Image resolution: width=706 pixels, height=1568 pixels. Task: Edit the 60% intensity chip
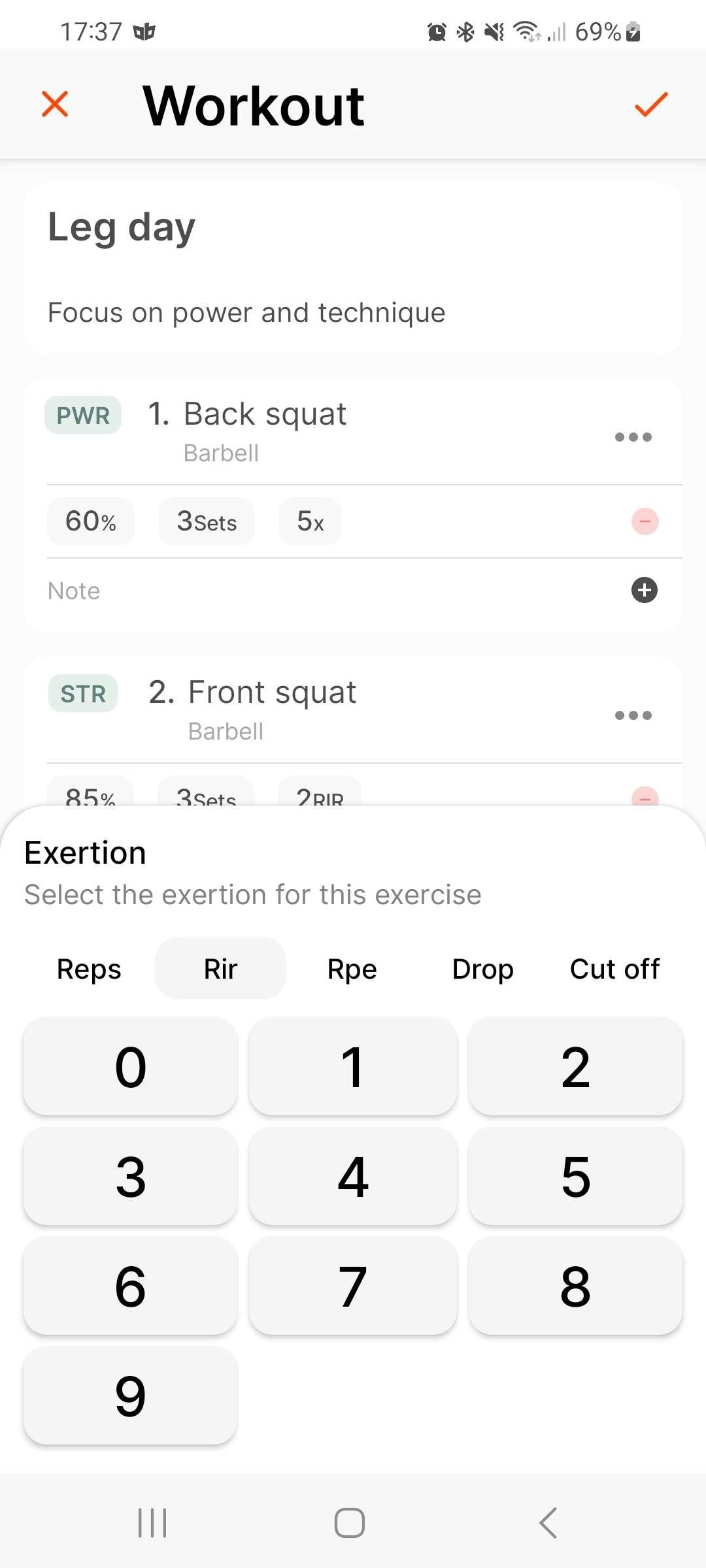click(91, 521)
